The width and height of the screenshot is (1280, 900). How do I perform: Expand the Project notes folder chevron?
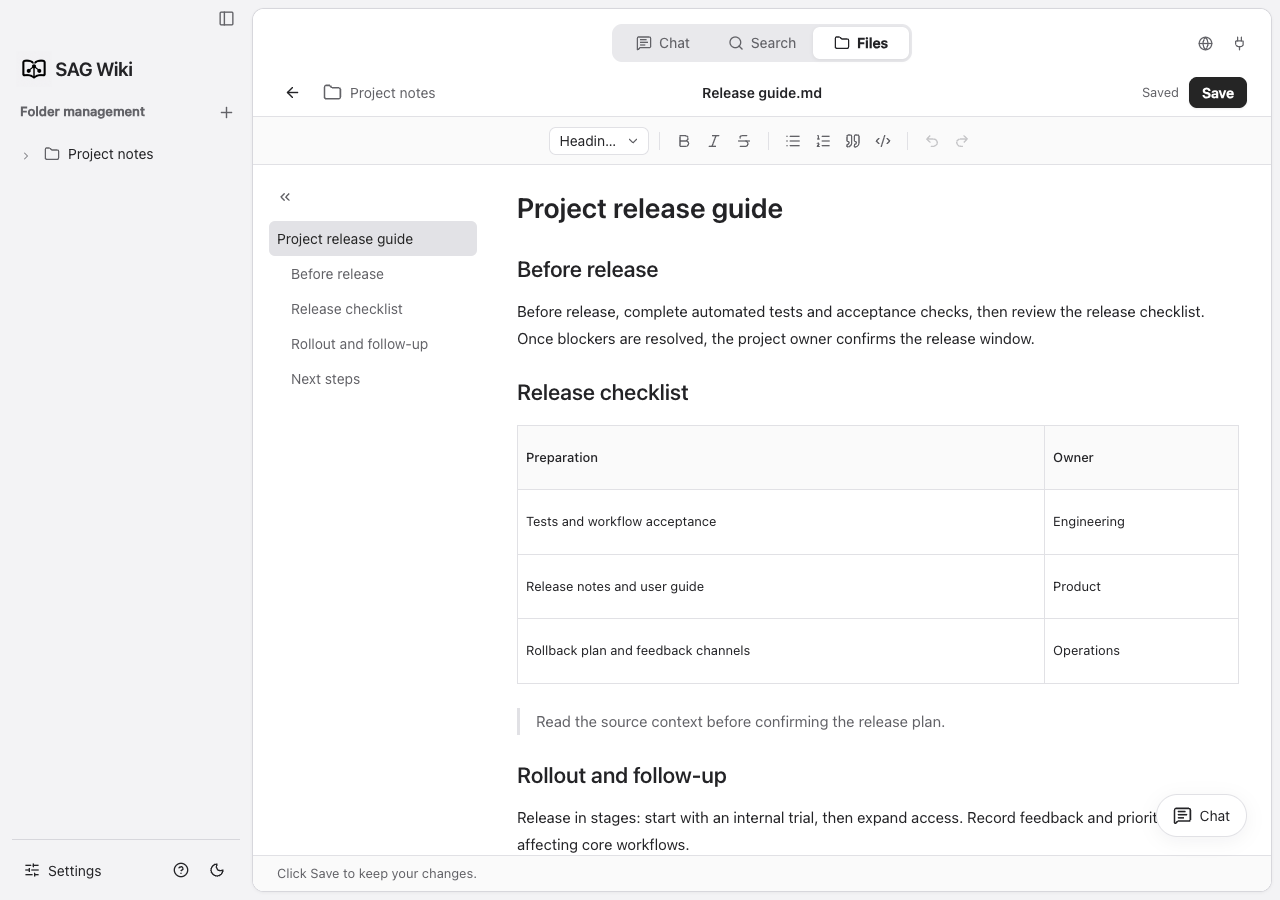[x=26, y=155]
